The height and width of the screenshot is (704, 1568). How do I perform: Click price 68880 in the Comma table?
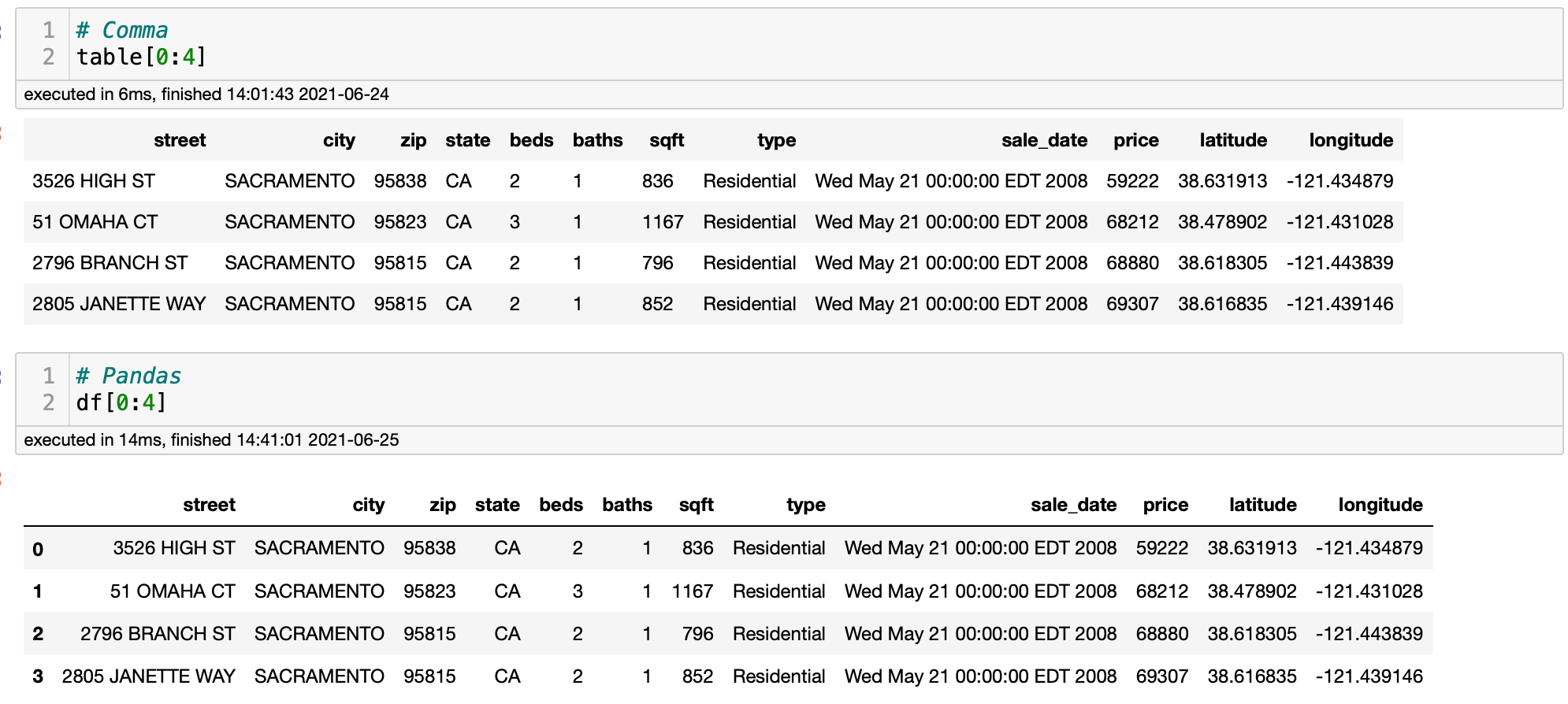pos(1132,263)
